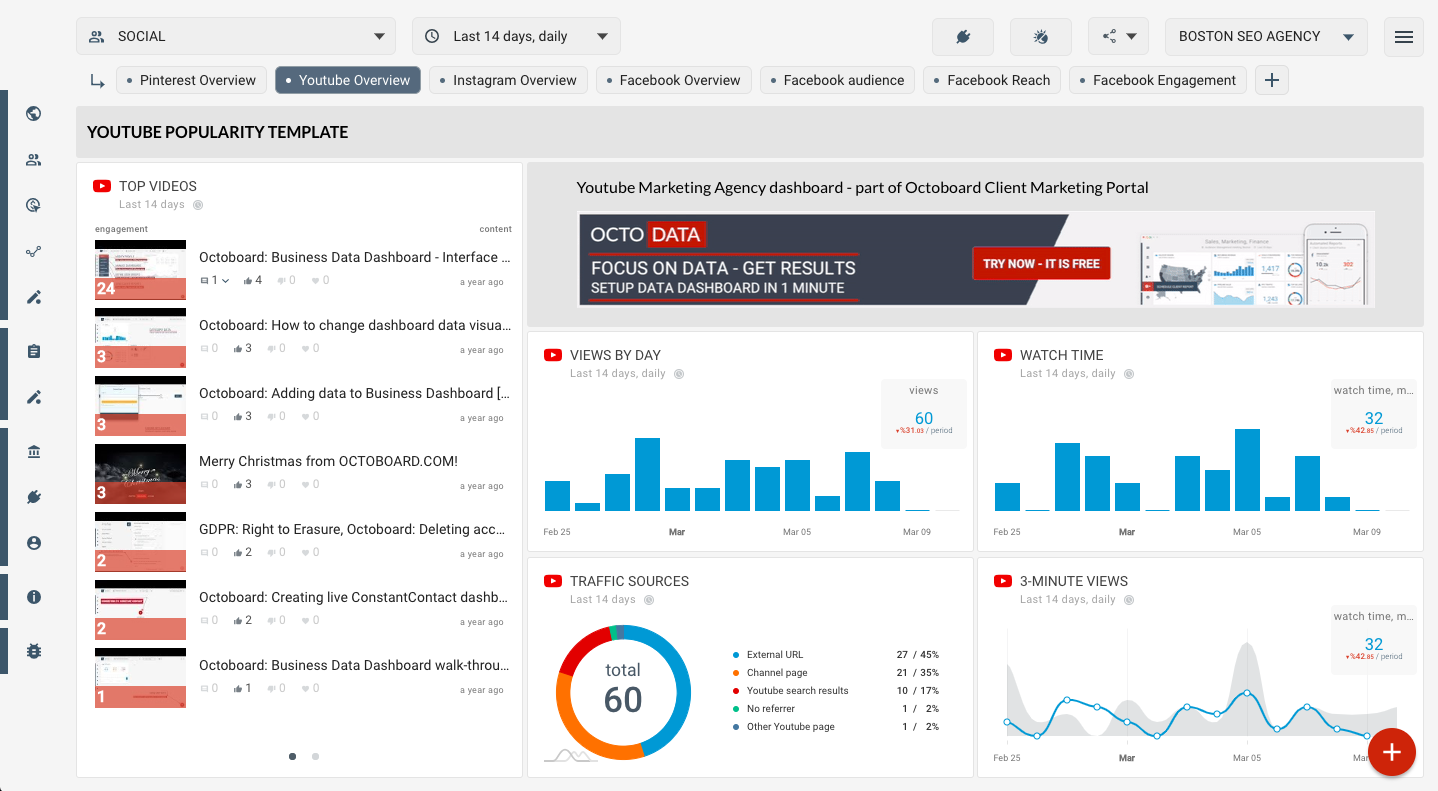Click the sub-tab arrow icon before Pinterest Overview
The width and height of the screenshot is (1438, 791).
point(98,81)
